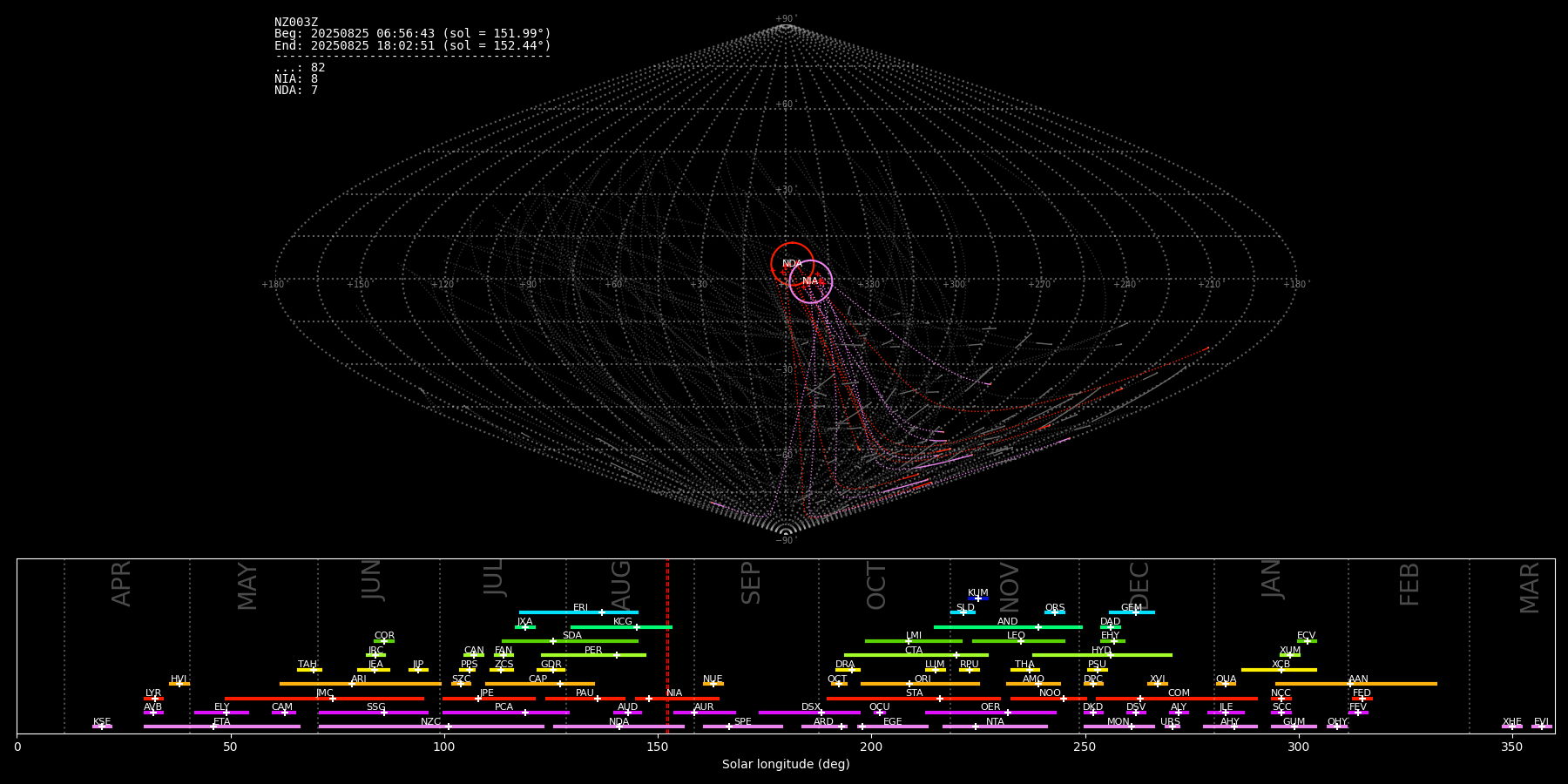Select the APR month label
1568x784 pixels.
click(x=122, y=584)
